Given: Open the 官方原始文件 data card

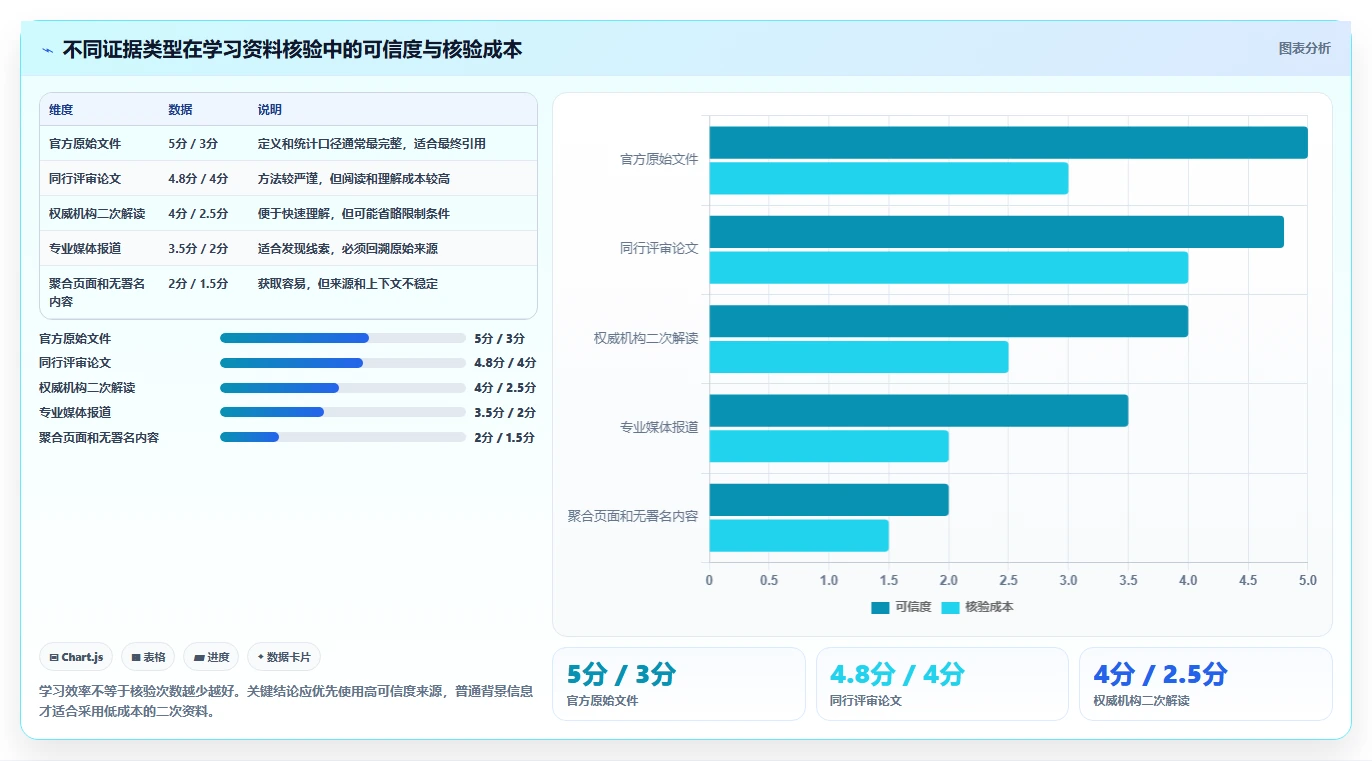Looking at the screenshot, I should (x=679, y=684).
